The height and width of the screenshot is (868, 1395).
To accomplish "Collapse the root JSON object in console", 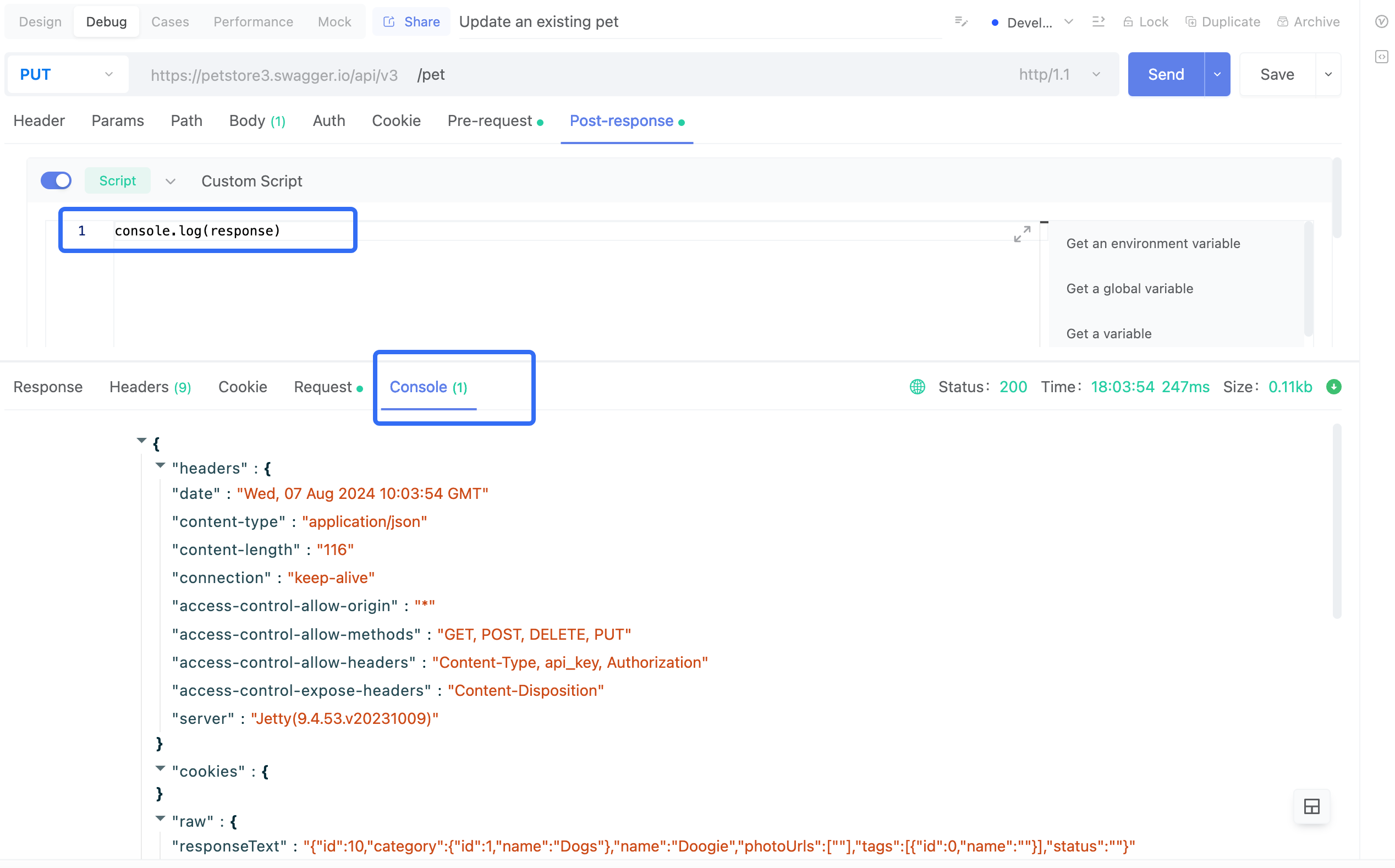I will coord(141,441).
